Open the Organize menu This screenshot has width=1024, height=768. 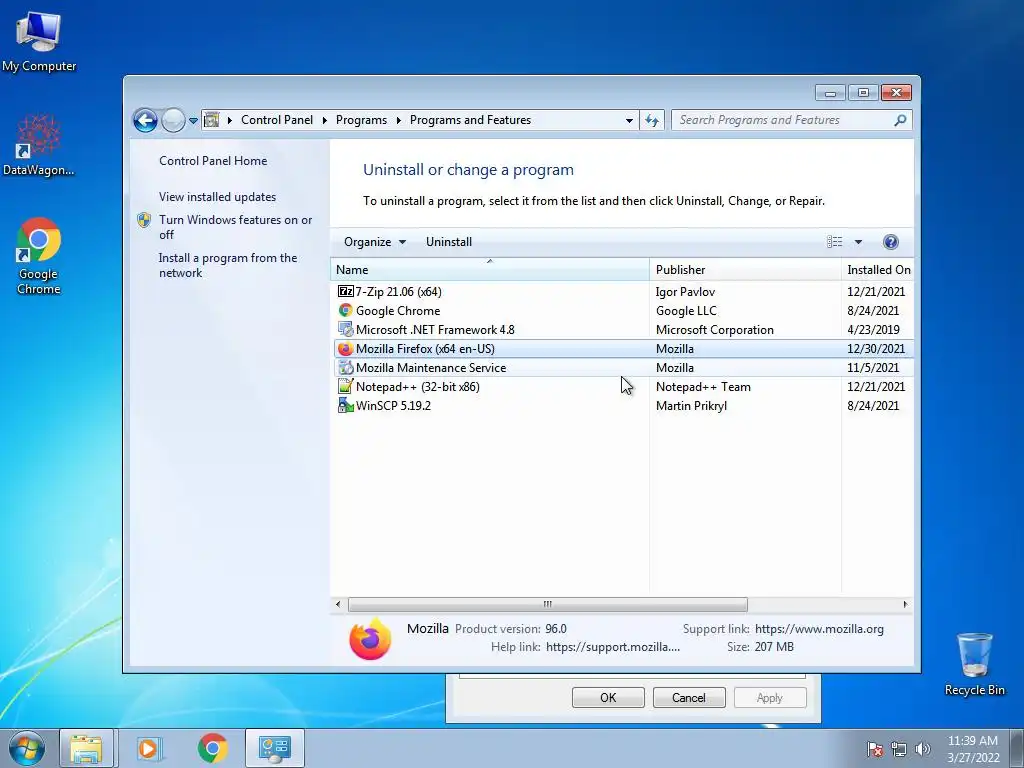click(375, 242)
